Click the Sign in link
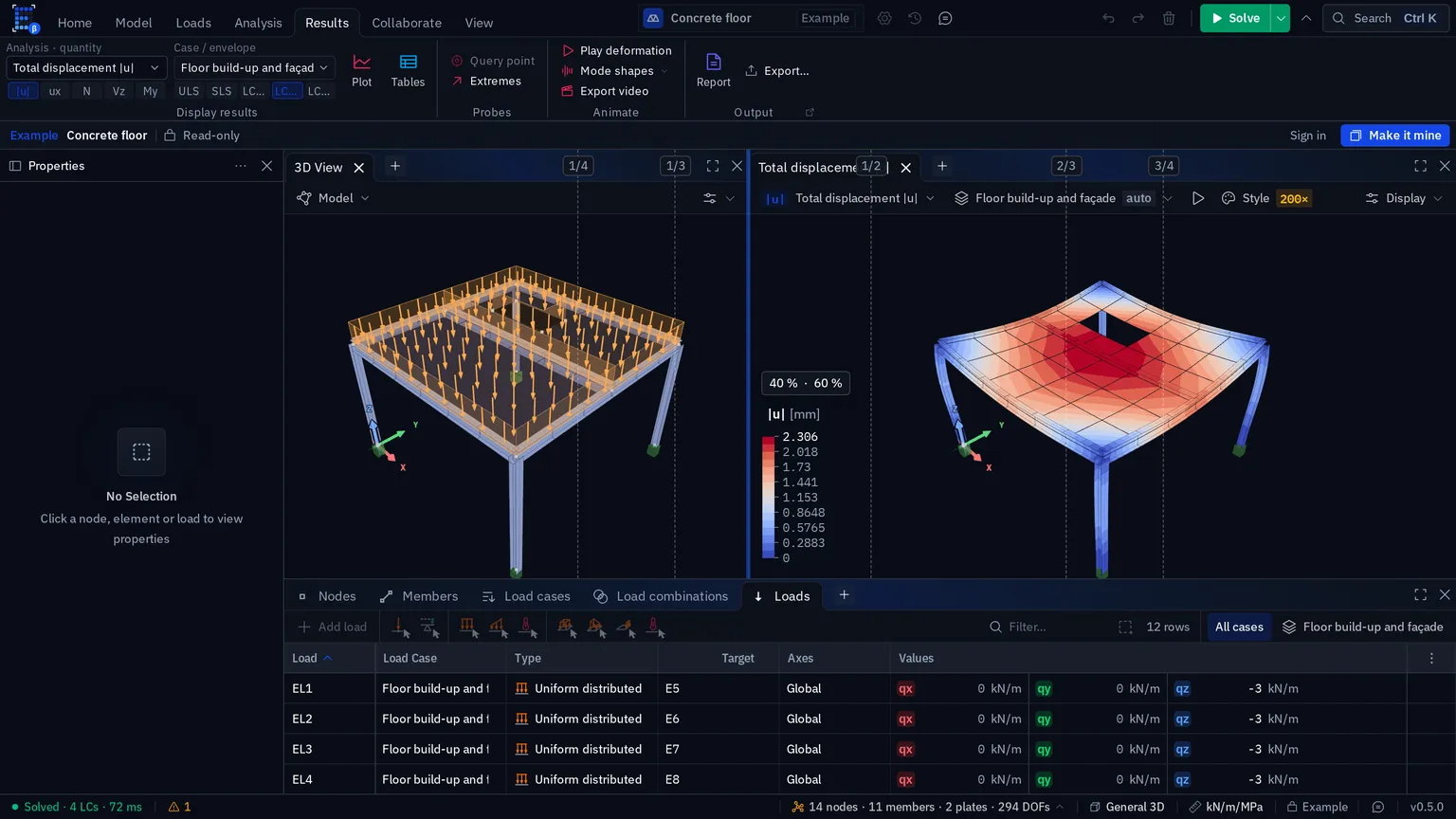 (x=1307, y=136)
